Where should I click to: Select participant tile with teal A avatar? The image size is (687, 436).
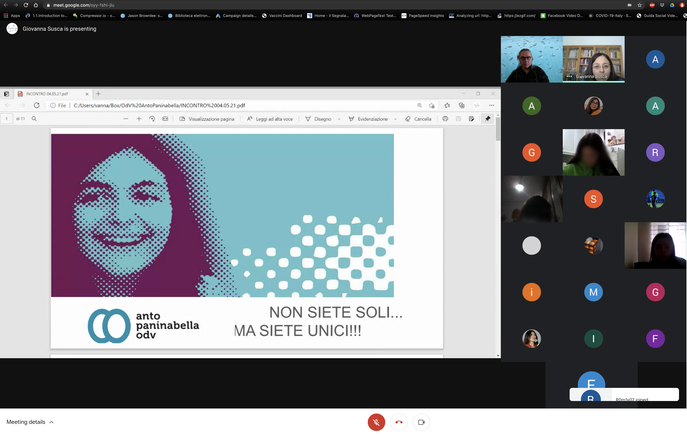coord(655,106)
